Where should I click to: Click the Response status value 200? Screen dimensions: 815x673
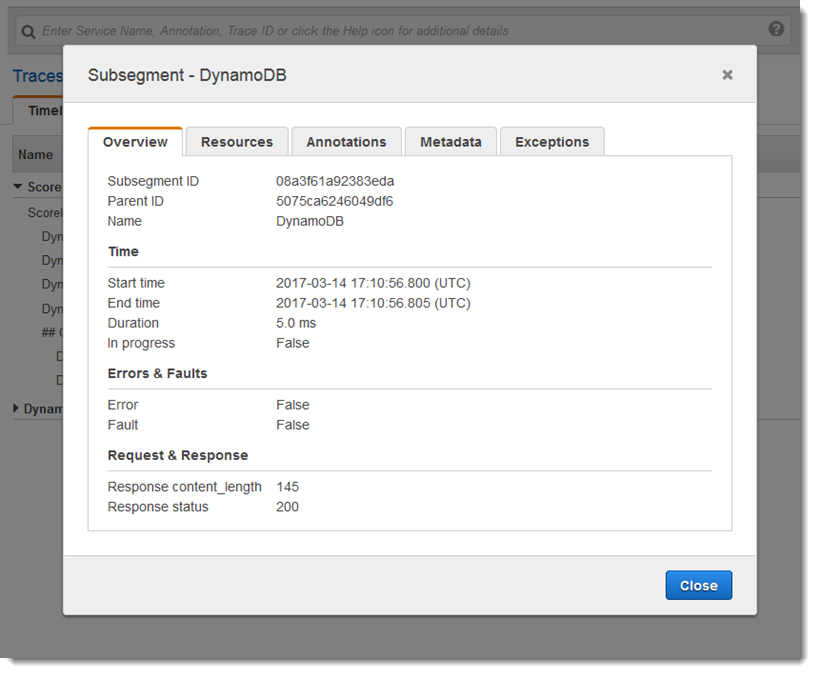tap(287, 507)
